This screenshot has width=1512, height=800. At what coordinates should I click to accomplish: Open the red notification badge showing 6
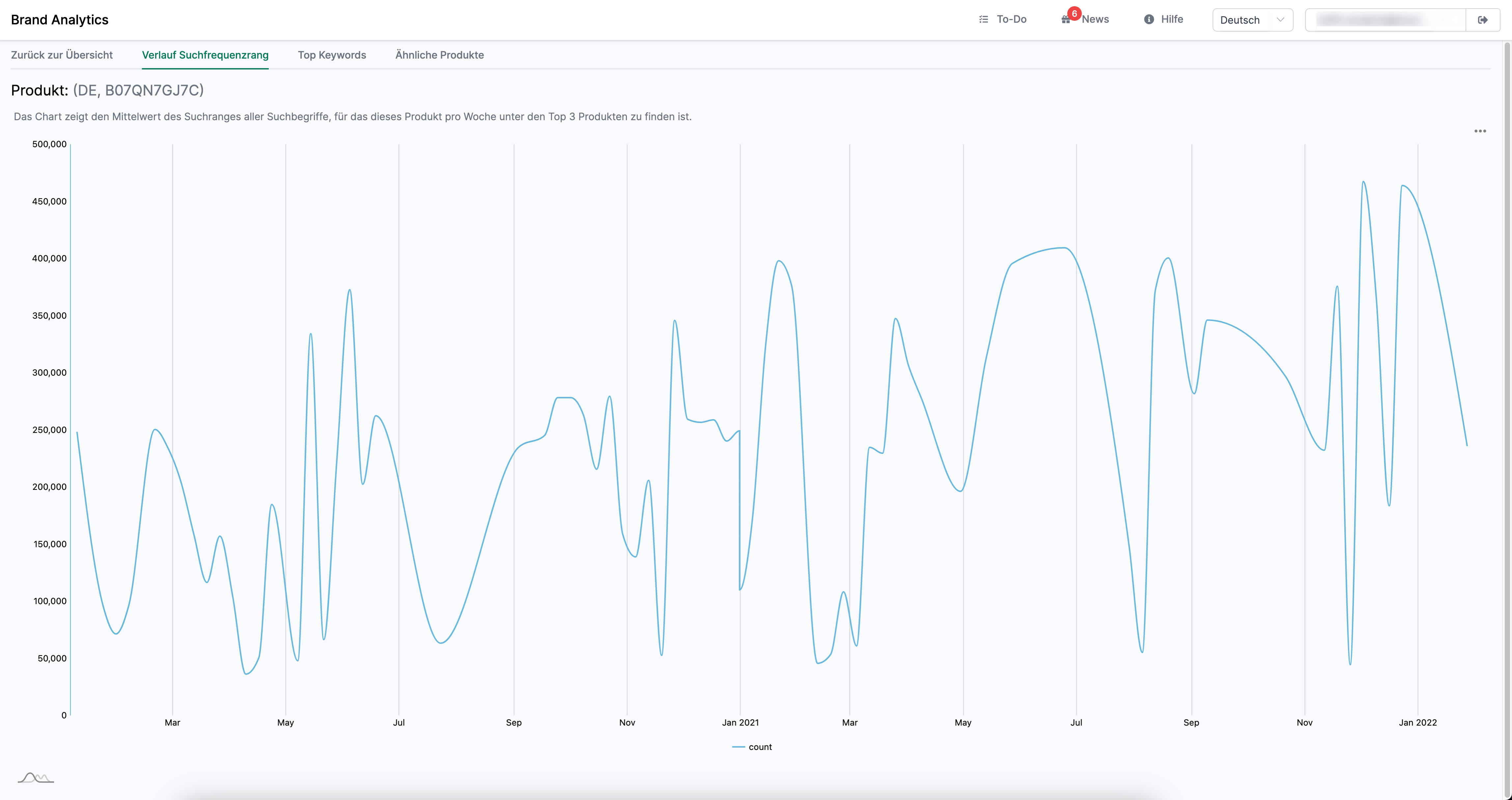[x=1074, y=13]
